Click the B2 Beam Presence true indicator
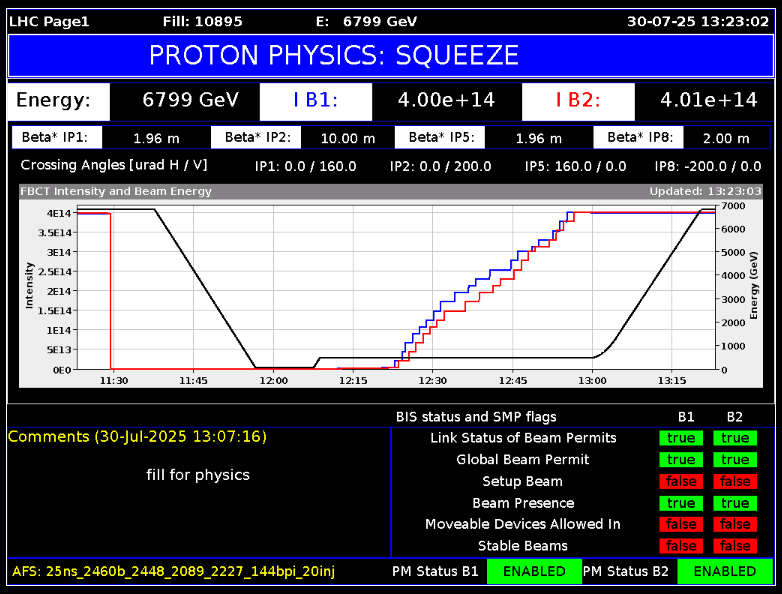Screen dimensions: 782x594 (x=735, y=503)
